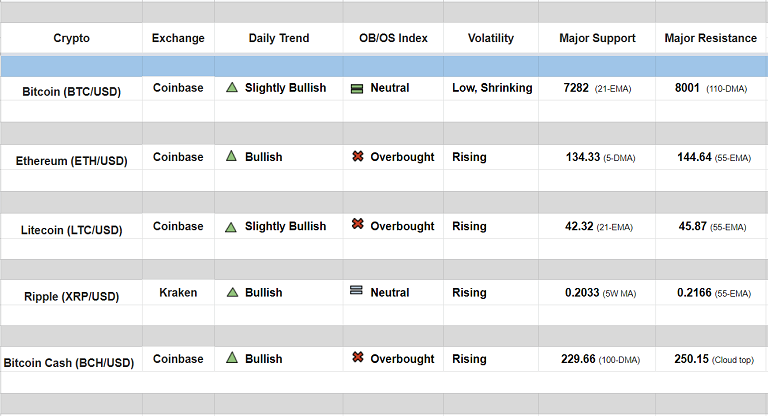This screenshot has width=768, height=416.
Task: Click the Low, Shrinking volatility cell
Action: 492,88
